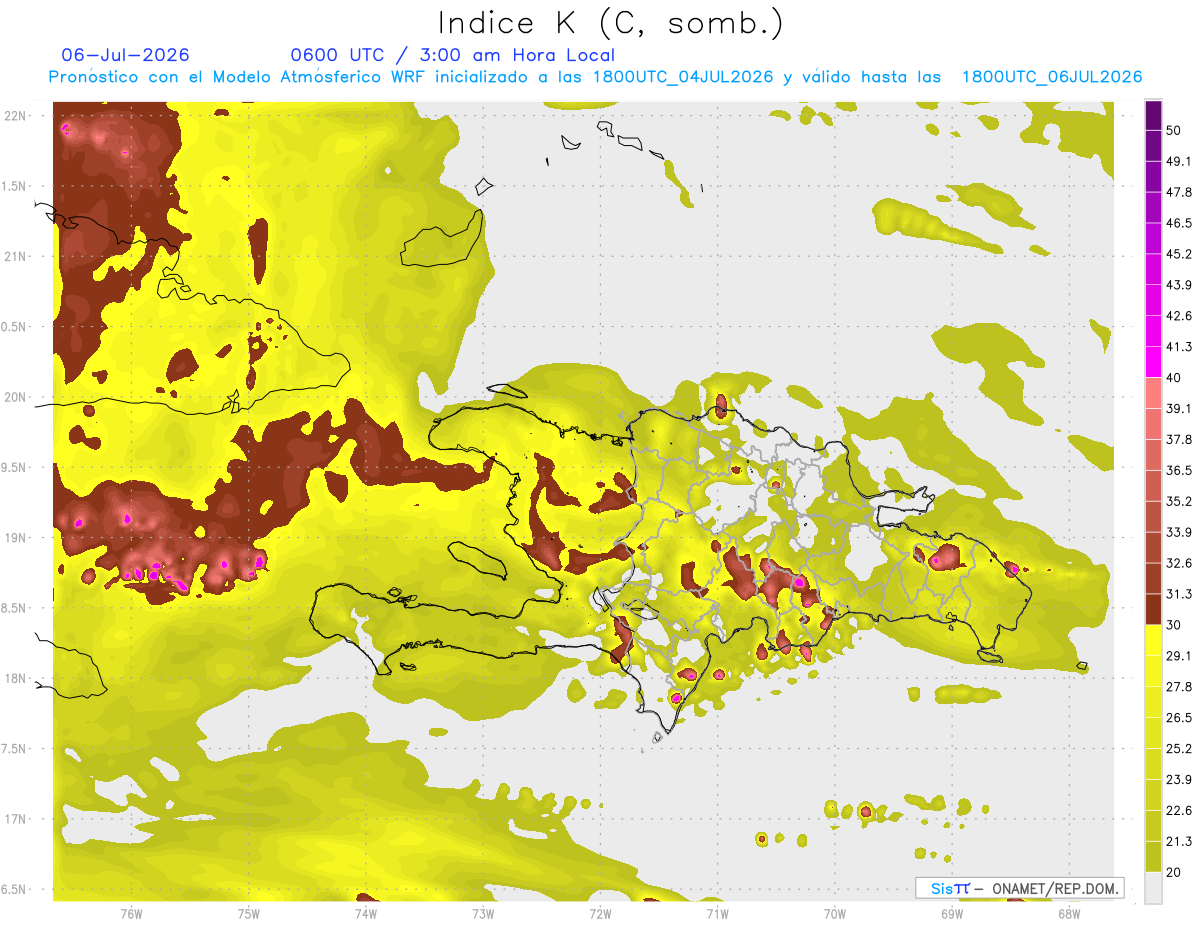Click the '29.1' color scale value
Viewport: 1200px width, 927px height.
(x=1178, y=656)
